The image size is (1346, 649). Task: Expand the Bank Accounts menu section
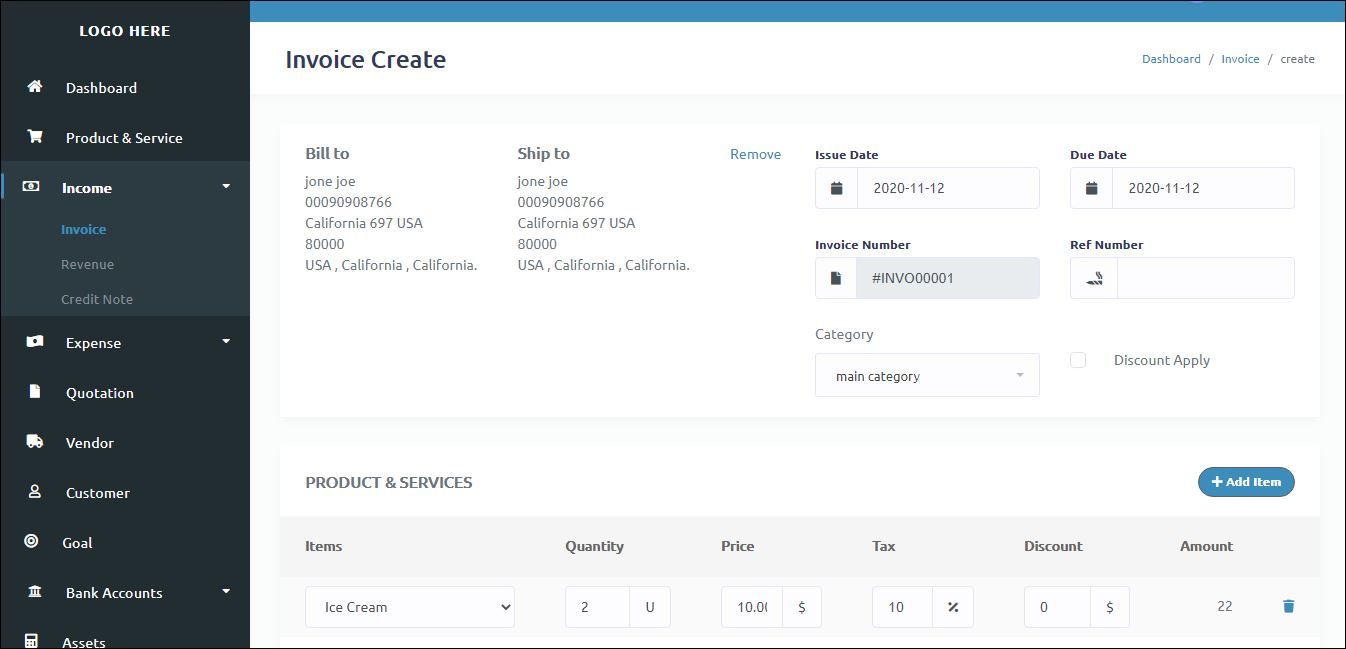[x=225, y=592]
